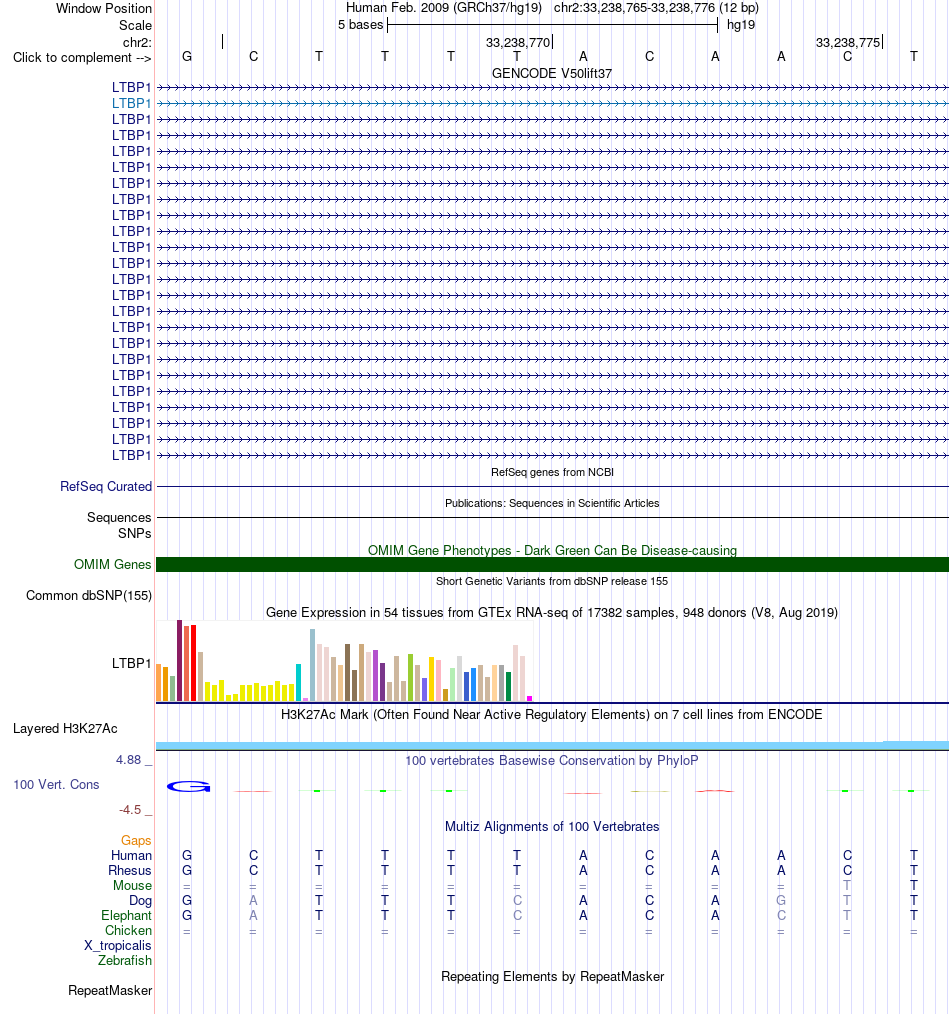Click 'Publications: Sequences in Scientific Articles' title
The image size is (950, 1014).
pos(552,503)
